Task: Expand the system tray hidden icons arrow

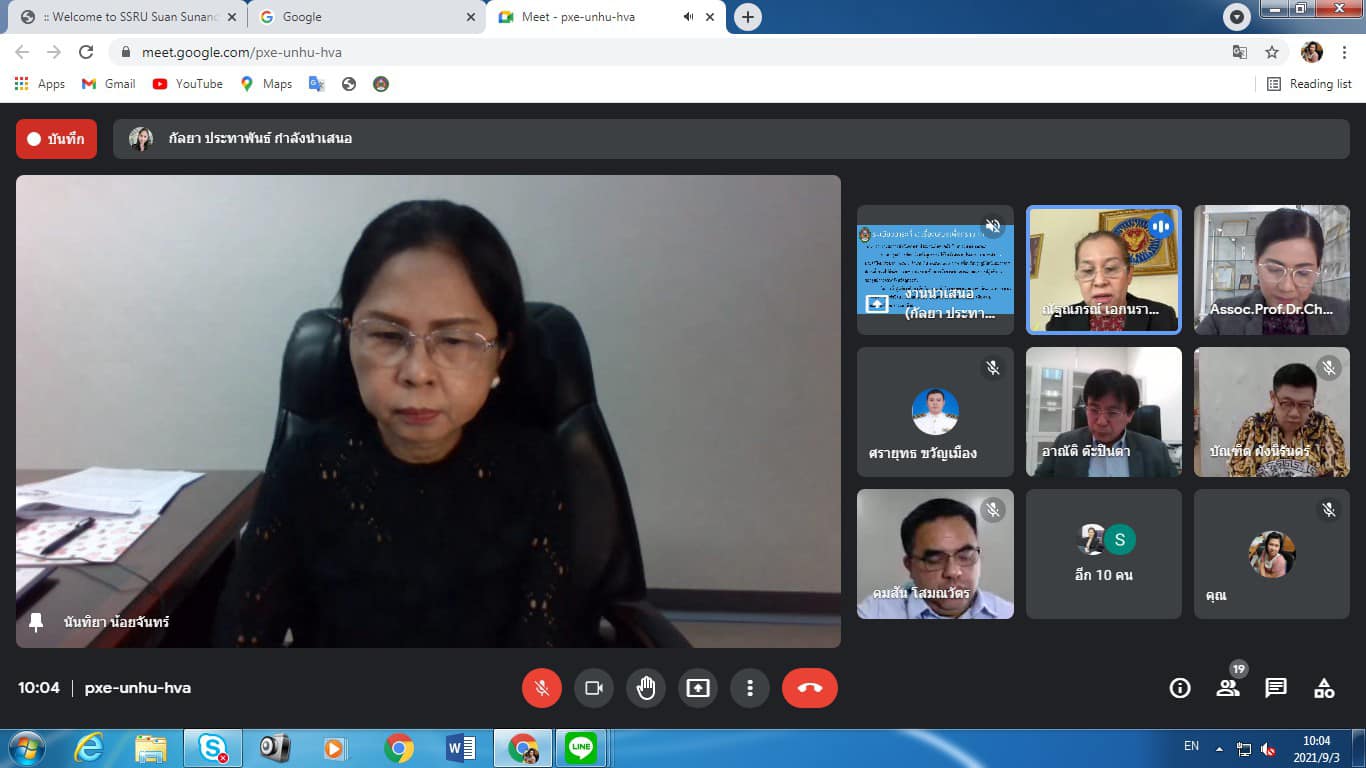Action: (1219, 748)
